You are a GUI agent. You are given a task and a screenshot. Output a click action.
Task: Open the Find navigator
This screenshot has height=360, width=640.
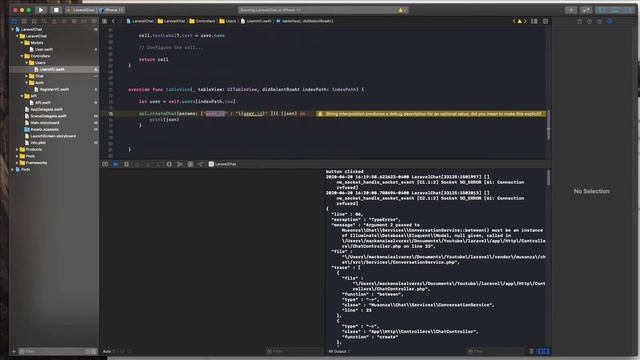tap(44, 21)
